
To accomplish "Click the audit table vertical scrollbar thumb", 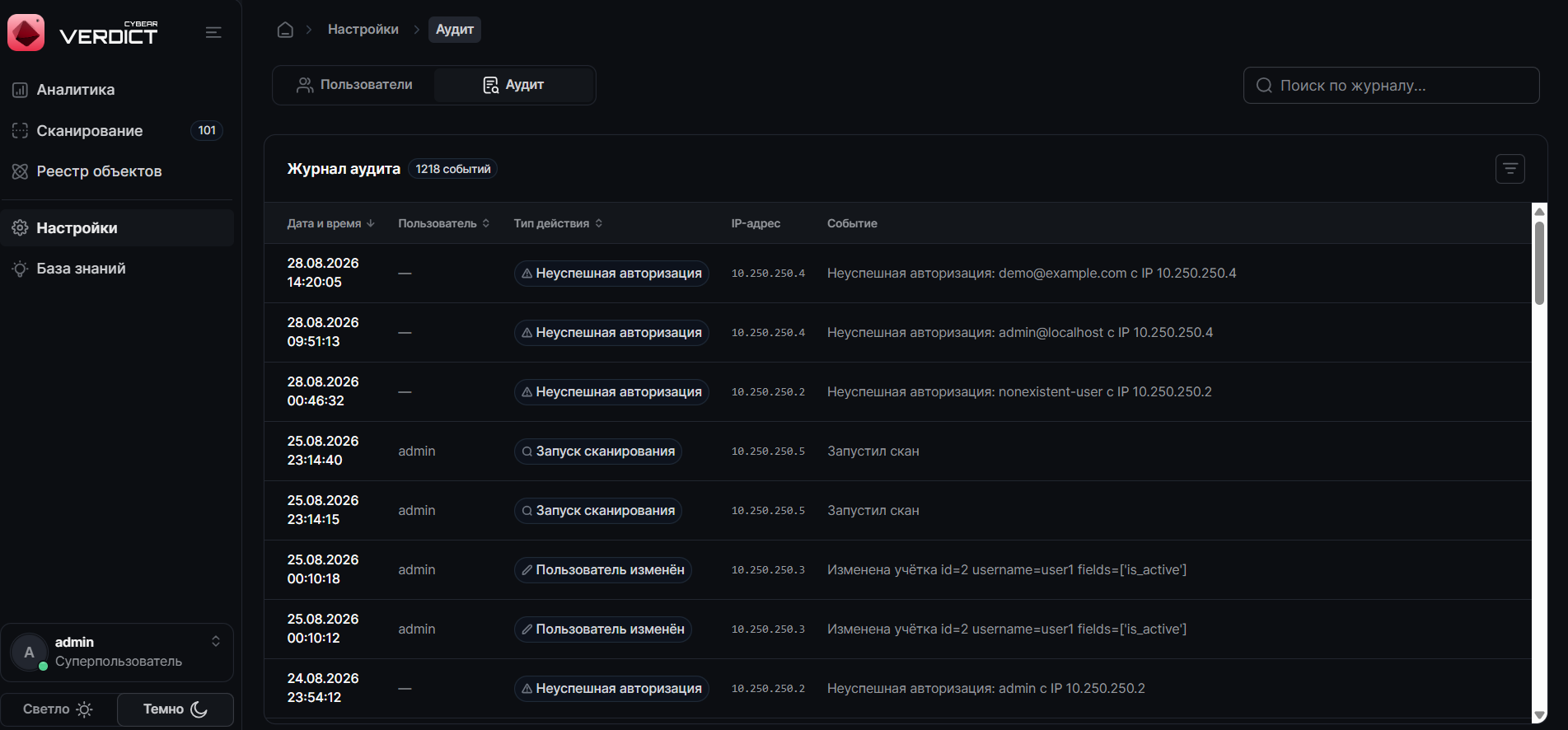I will click(x=1539, y=263).
